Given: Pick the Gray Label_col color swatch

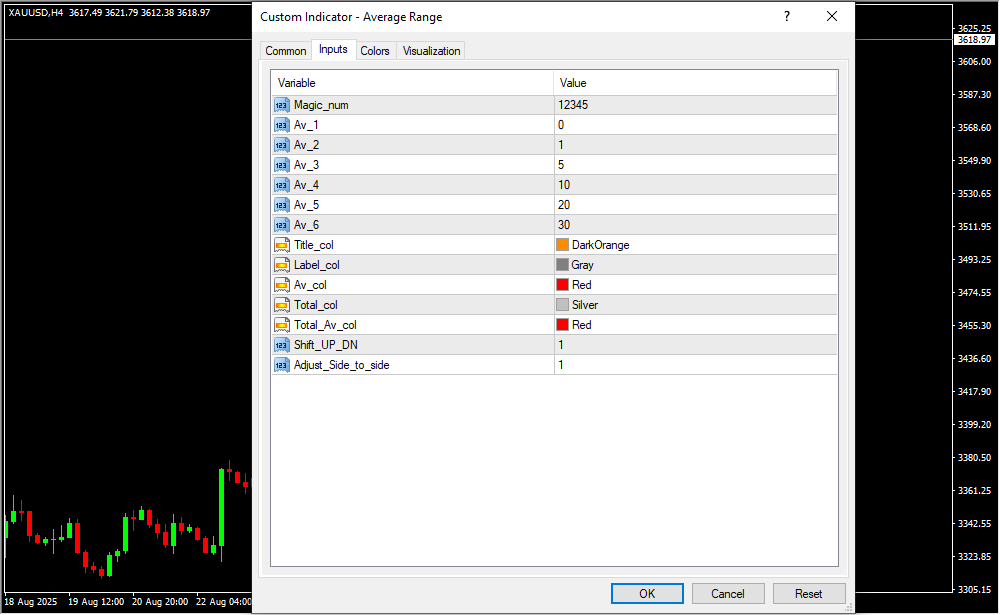Looking at the screenshot, I should (x=563, y=265).
